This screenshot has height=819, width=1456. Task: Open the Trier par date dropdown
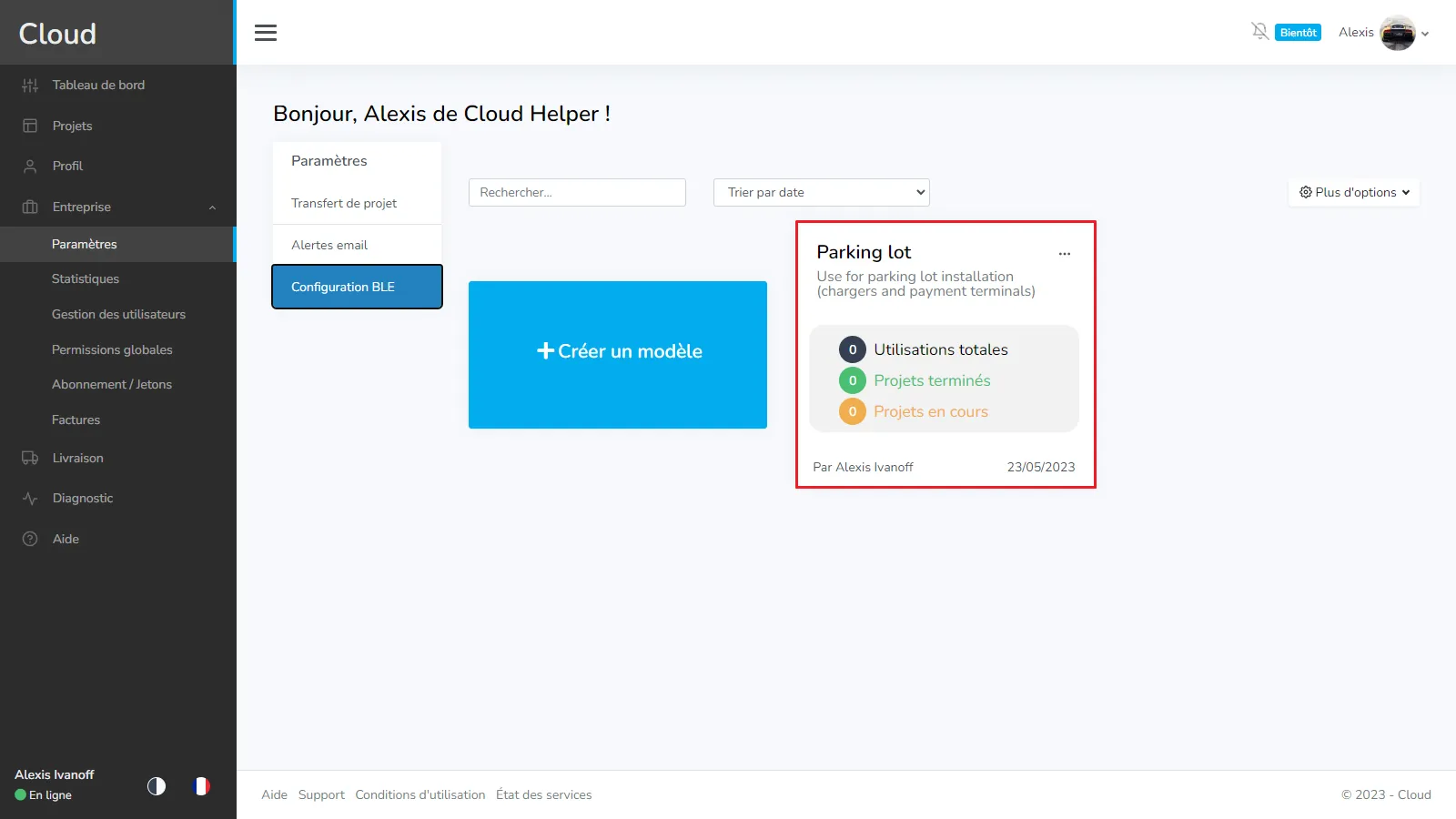coord(822,192)
